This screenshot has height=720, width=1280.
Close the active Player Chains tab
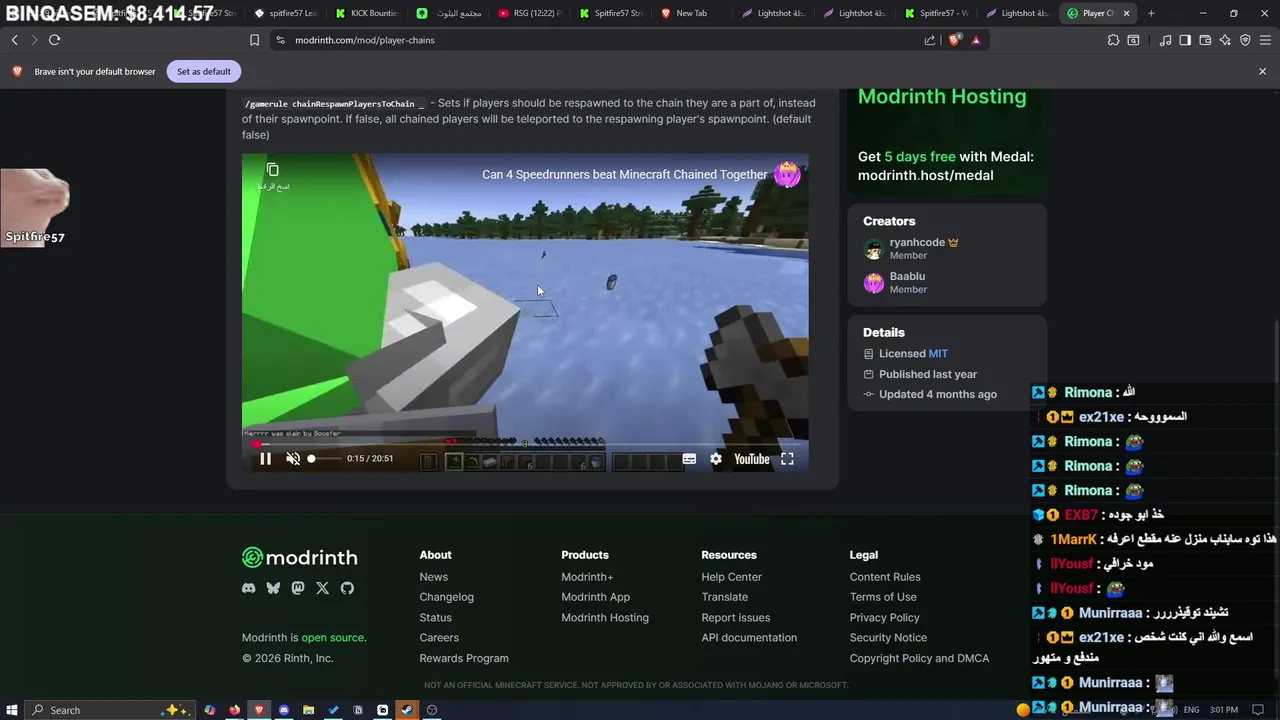click(x=1127, y=13)
